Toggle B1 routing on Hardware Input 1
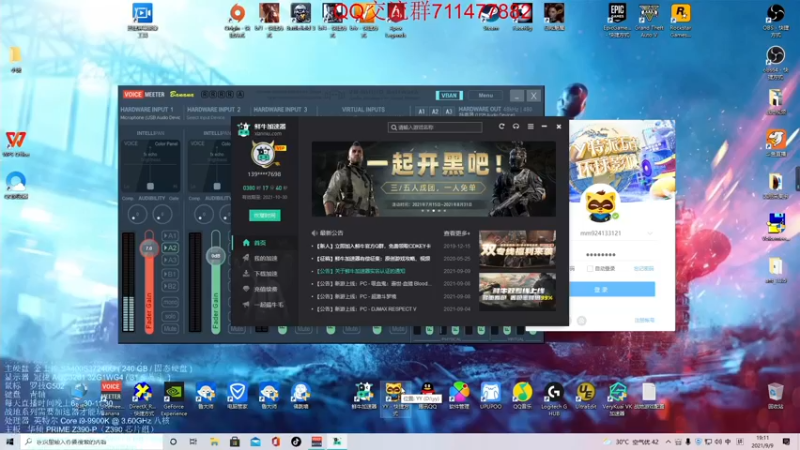Screen dimensions: 800x450 pyautogui.click(x=170, y=274)
